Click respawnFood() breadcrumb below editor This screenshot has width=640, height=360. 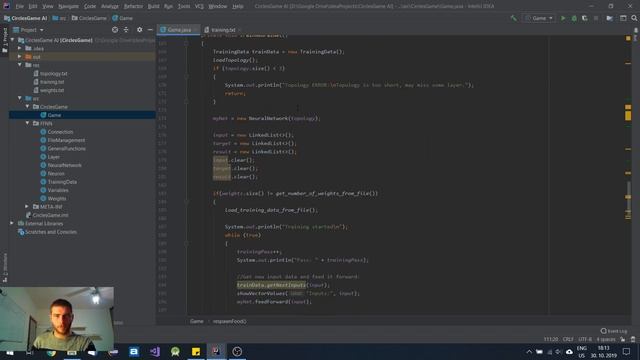pyautogui.click(x=229, y=321)
